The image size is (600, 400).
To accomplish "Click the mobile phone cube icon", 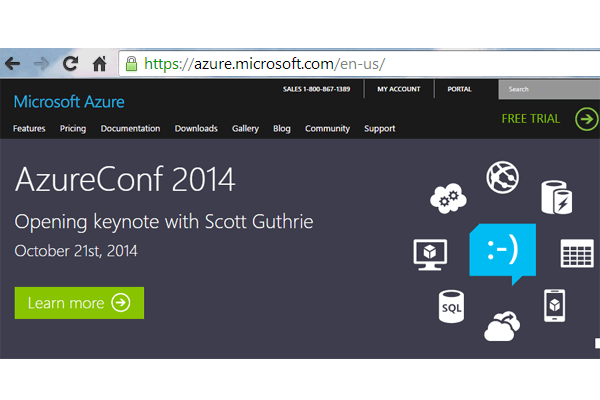I will 556,304.
